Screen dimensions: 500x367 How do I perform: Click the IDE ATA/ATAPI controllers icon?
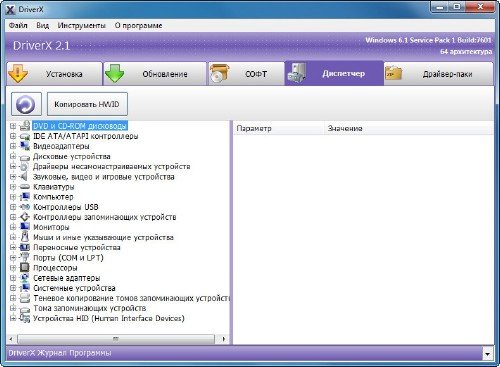(x=25, y=136)
